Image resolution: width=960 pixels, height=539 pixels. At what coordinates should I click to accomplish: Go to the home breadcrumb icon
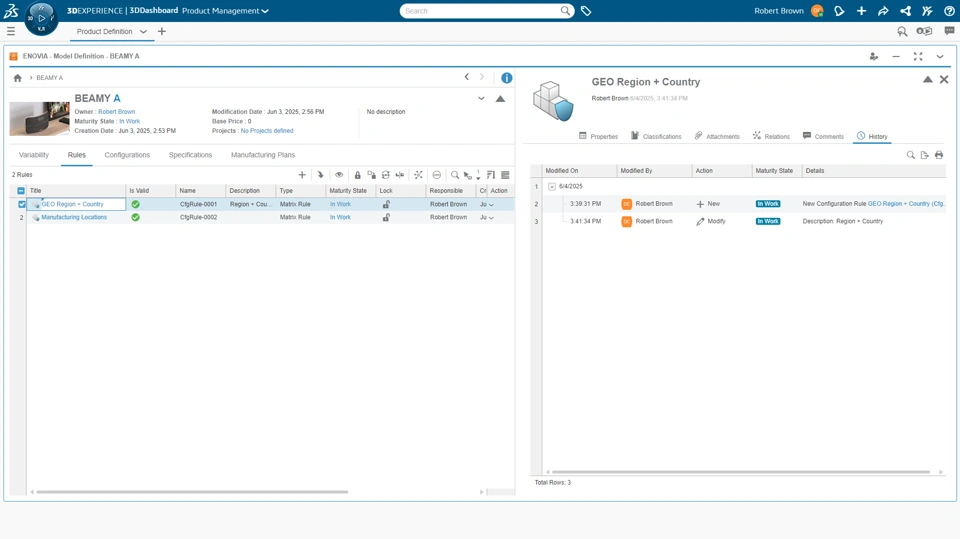click(x=18, y=78)
